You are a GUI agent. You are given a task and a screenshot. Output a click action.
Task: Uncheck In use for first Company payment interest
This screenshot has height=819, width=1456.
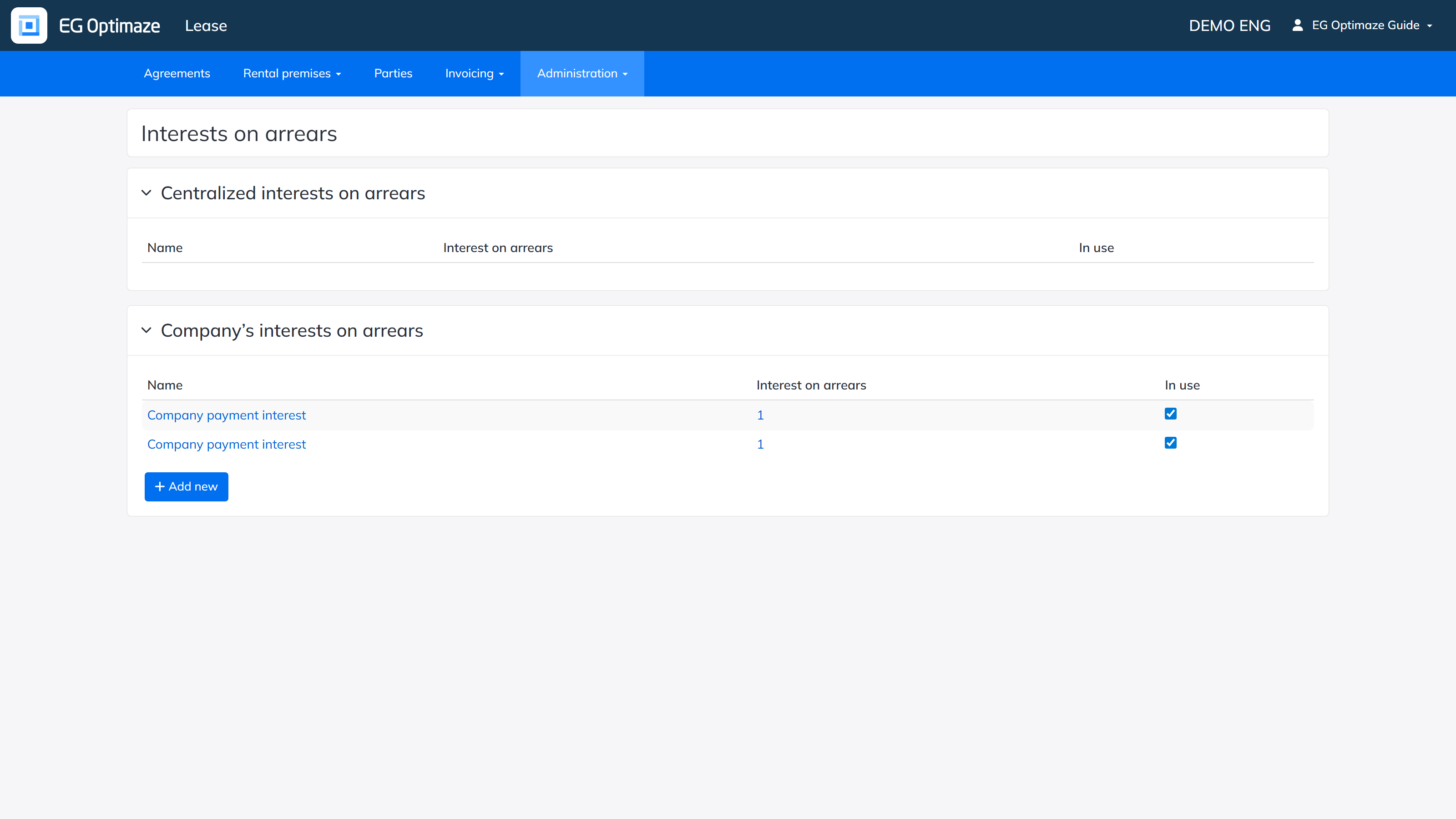coord(1171,414)
